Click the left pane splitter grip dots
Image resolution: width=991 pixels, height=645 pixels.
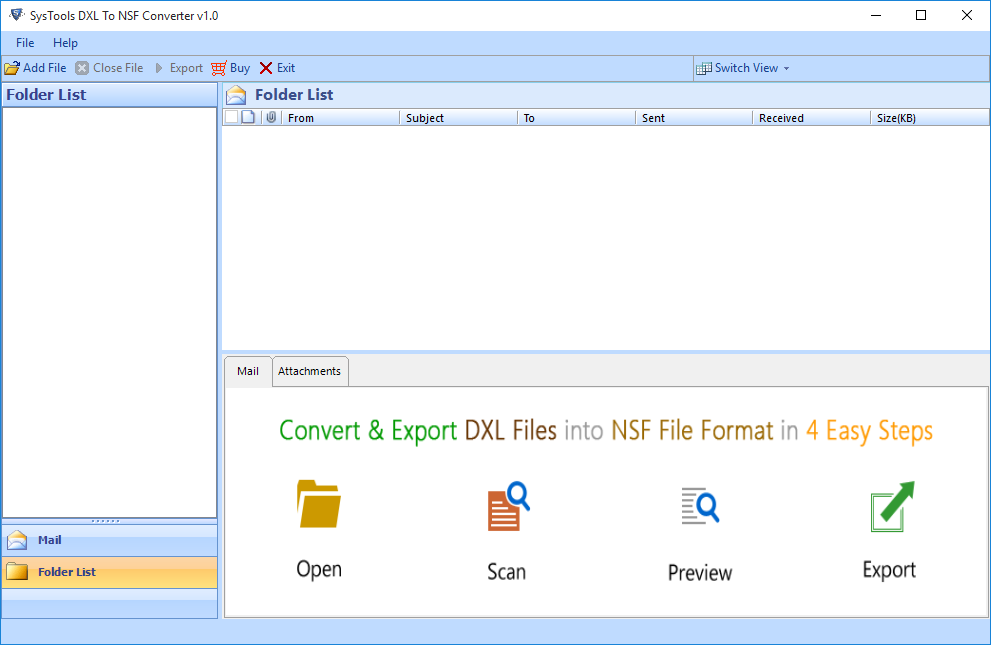point(106,521)
